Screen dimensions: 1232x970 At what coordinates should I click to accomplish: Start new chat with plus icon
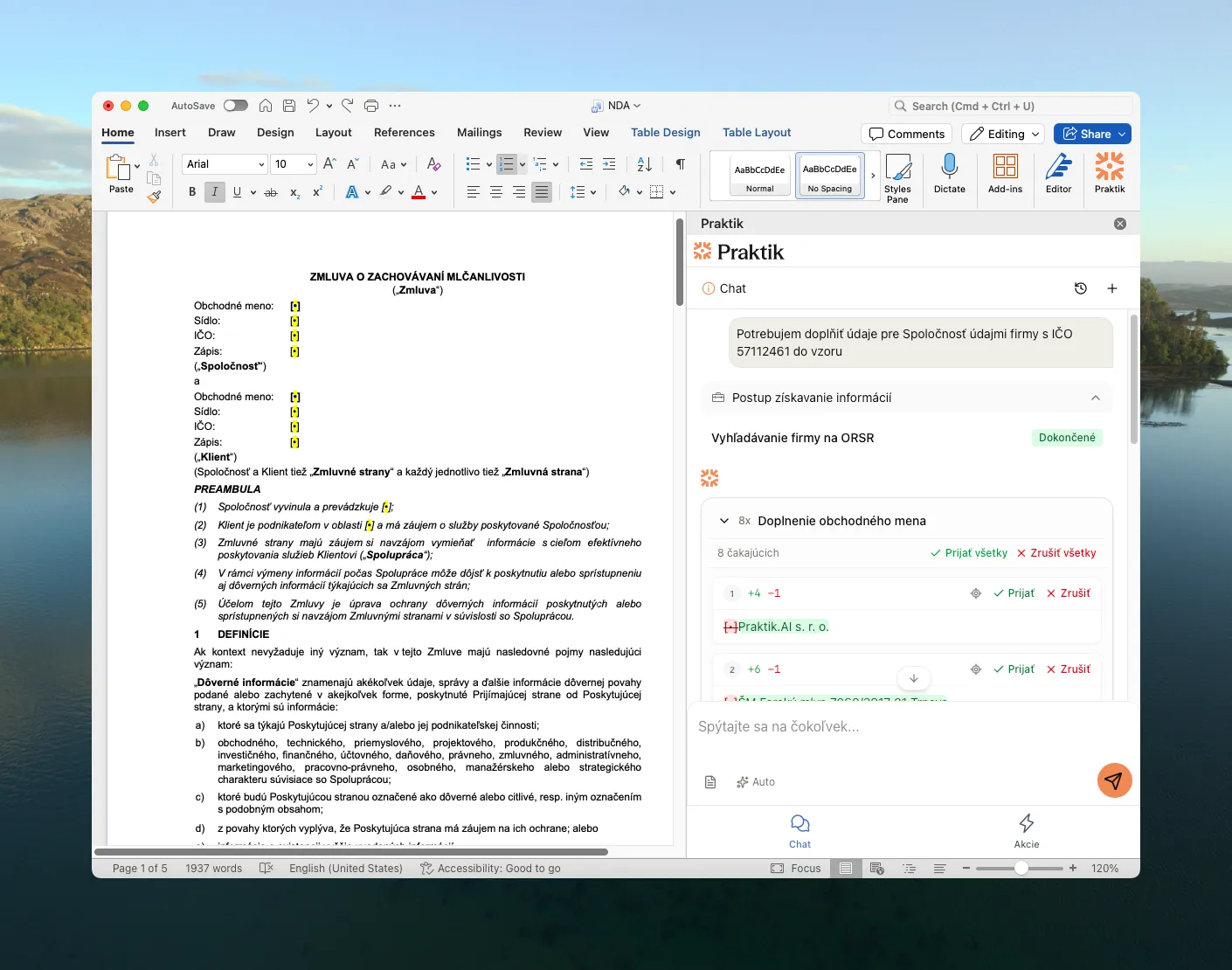pyautogui.click(x=1112, y=288)
